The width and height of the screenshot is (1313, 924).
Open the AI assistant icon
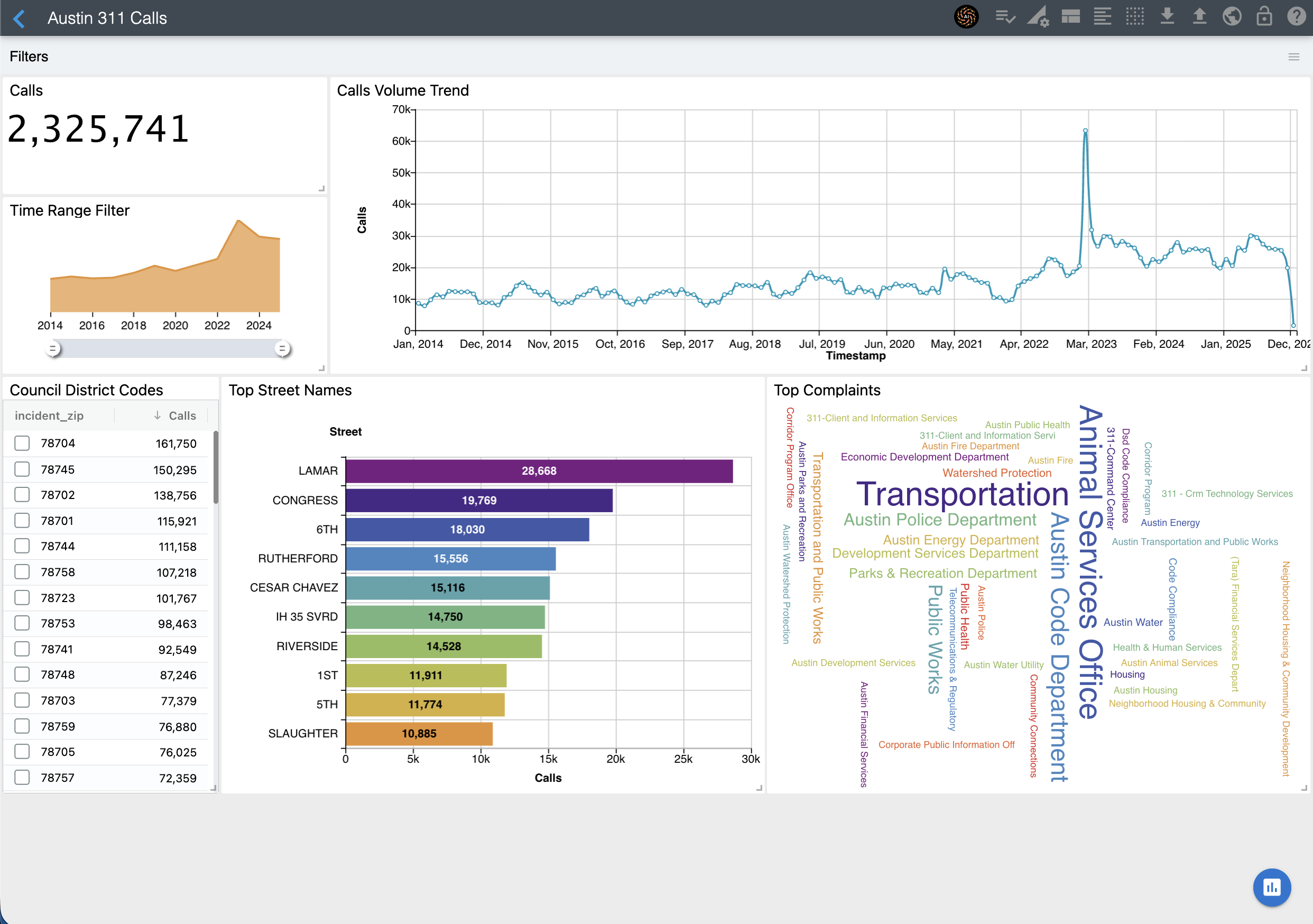coord(966,17)
